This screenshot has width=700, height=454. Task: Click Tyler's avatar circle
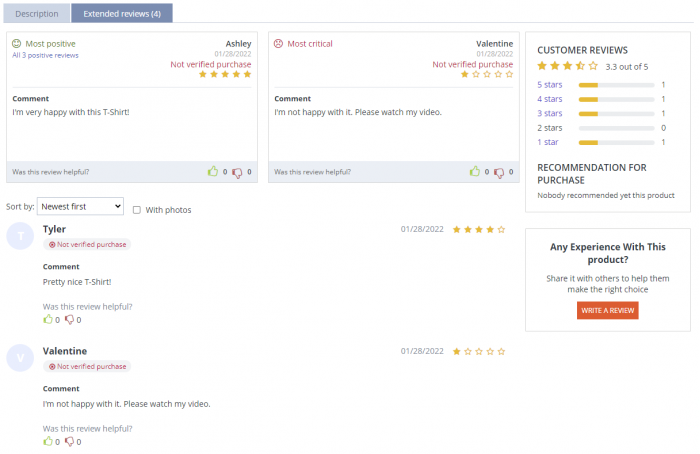pos(20,236)
